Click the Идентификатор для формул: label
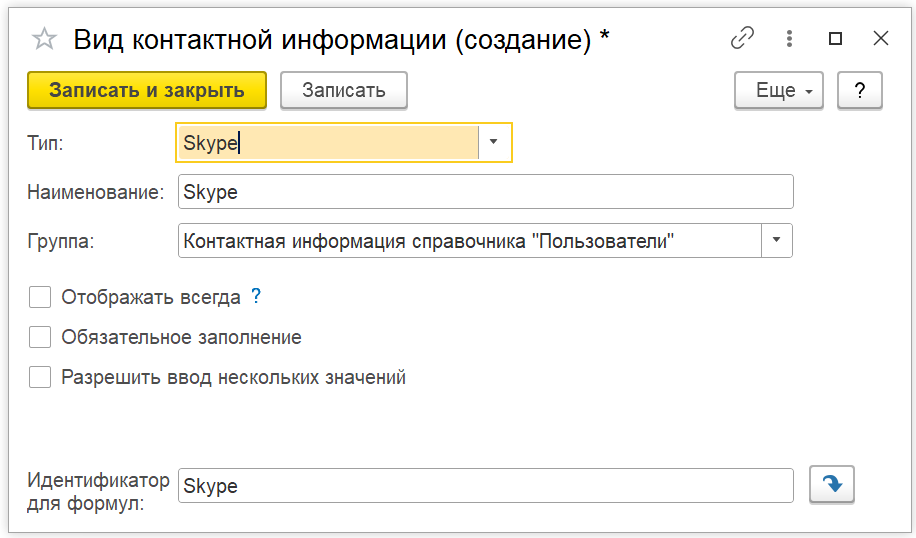 pyautogui.click(x=98, y=491)
